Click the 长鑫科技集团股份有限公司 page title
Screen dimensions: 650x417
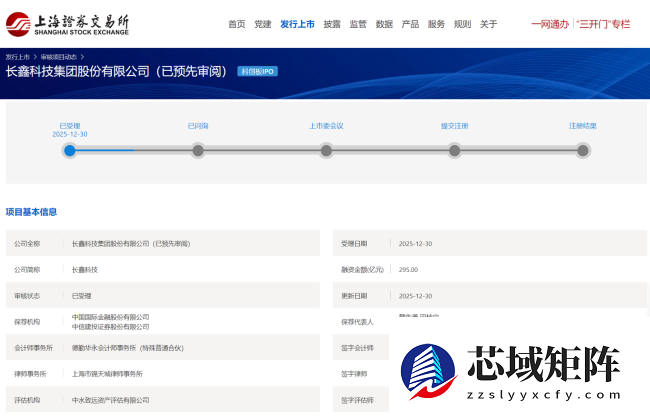tap(116, 71)
